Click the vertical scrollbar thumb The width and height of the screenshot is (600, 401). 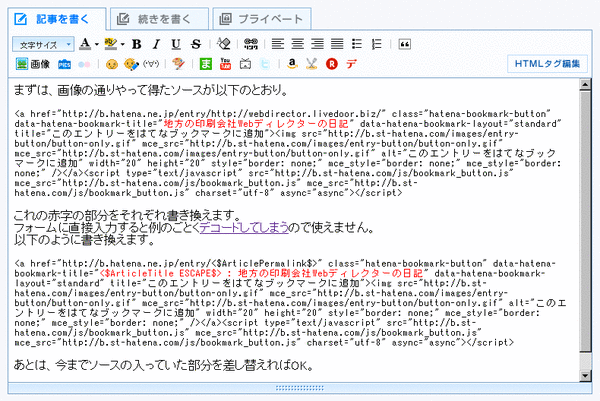585,221
